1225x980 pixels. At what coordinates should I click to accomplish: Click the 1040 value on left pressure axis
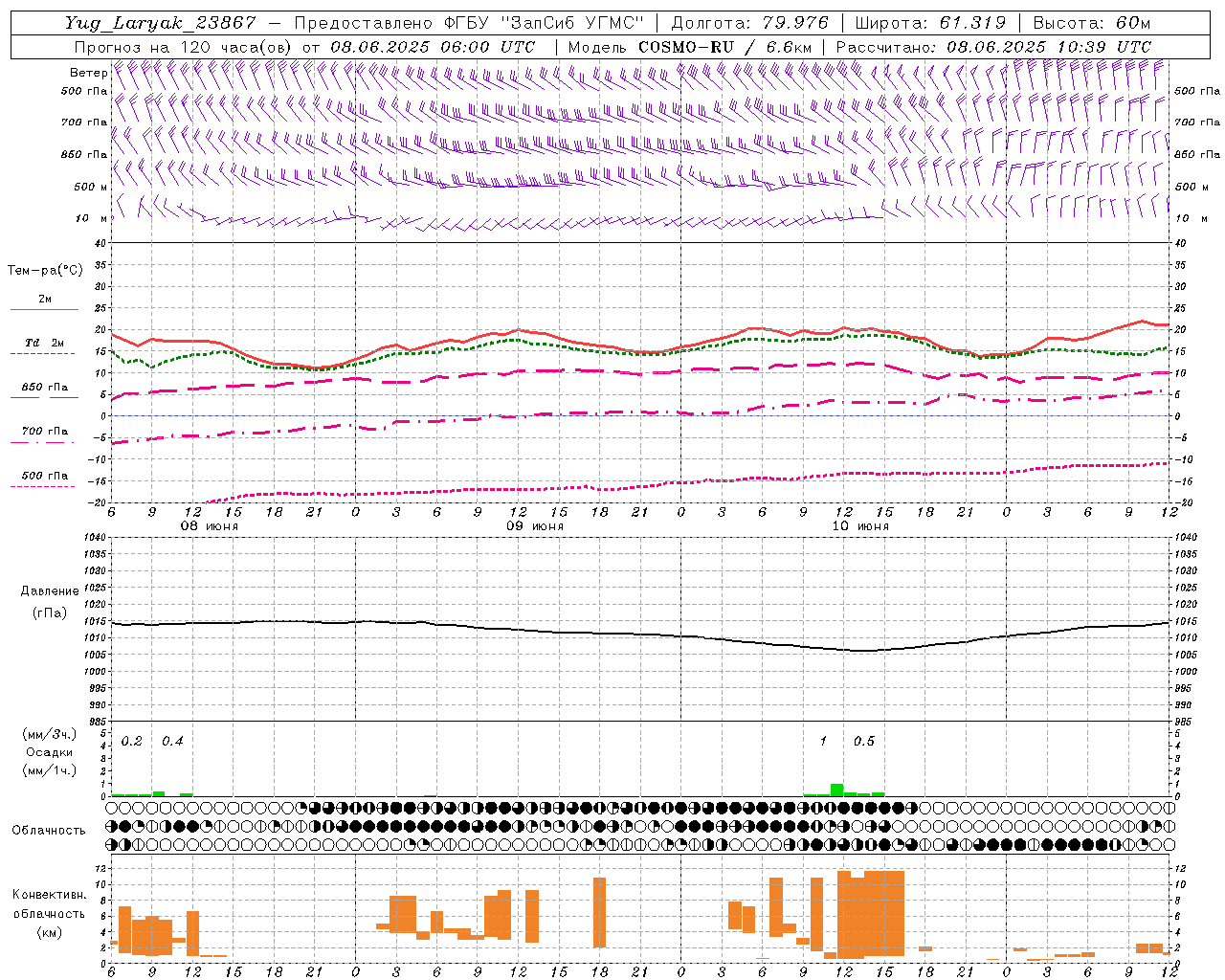tap(93, 538)
